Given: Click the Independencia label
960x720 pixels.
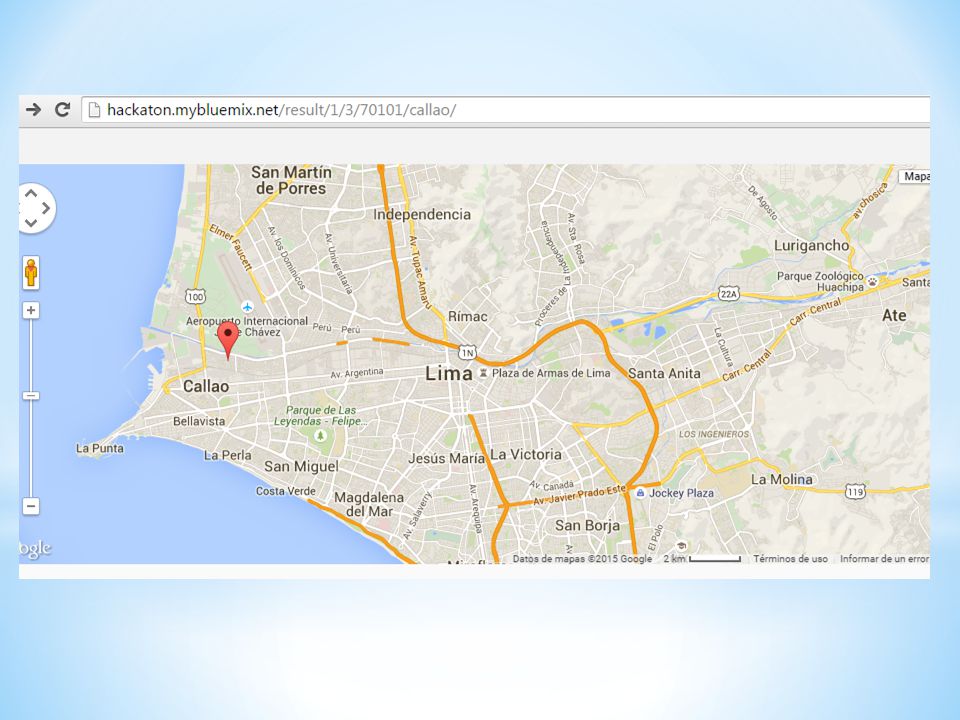Looking at the screenshot, I should coord(422,214).
